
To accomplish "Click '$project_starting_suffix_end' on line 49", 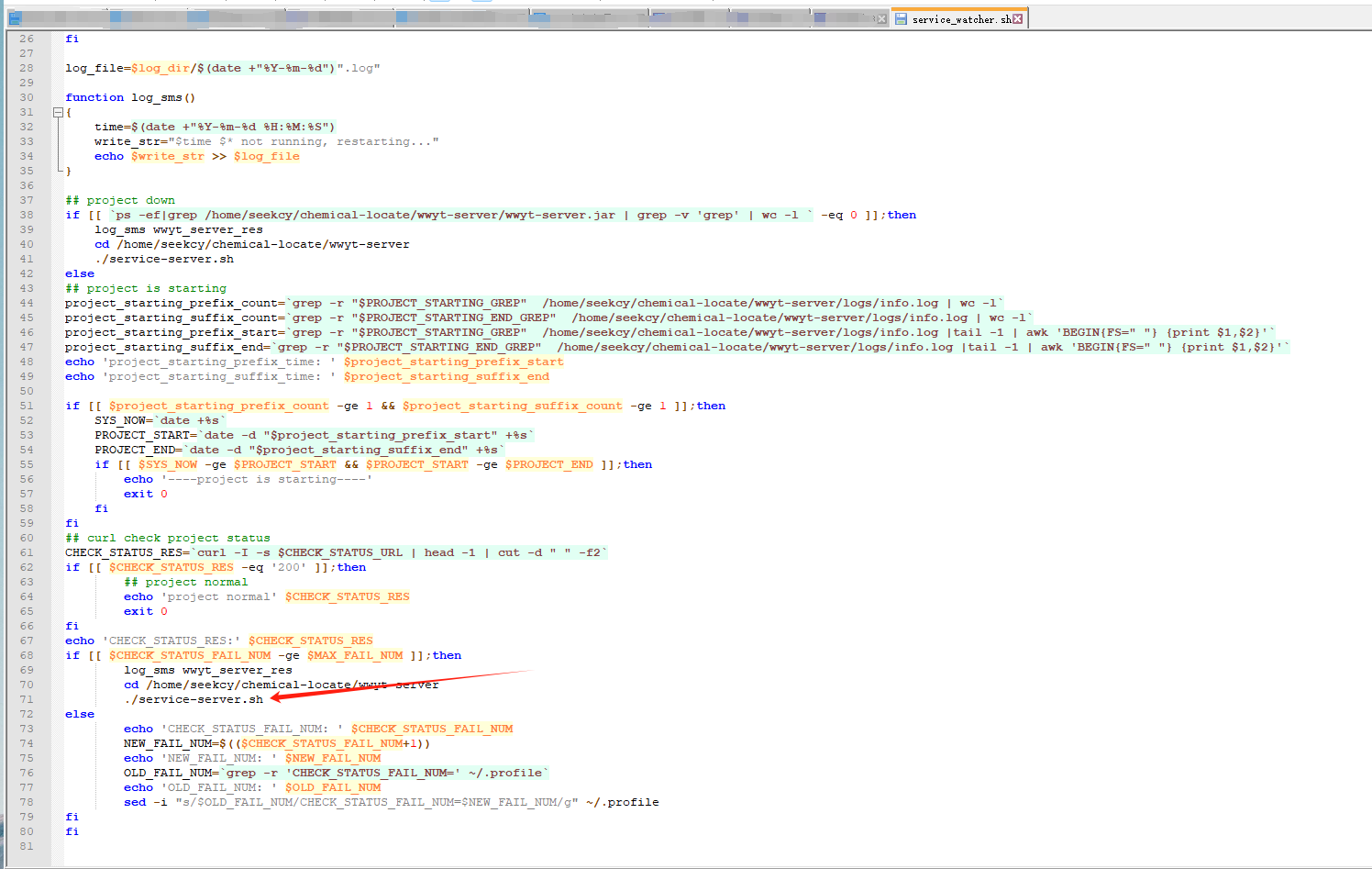I will (x=447, y=376).
